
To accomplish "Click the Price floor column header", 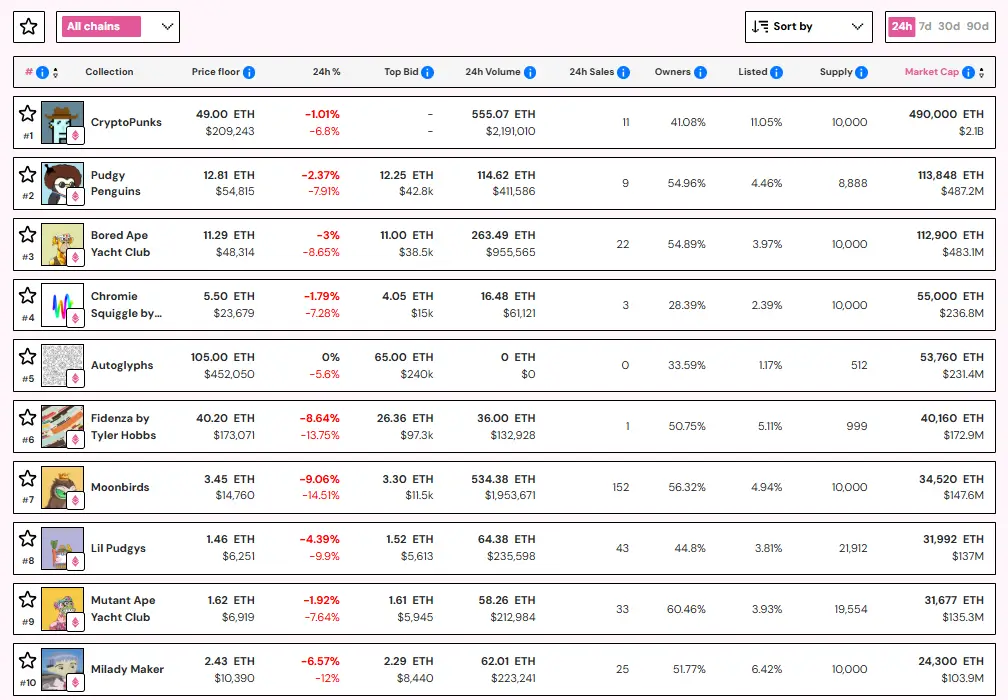I will (x=215, y=72).
